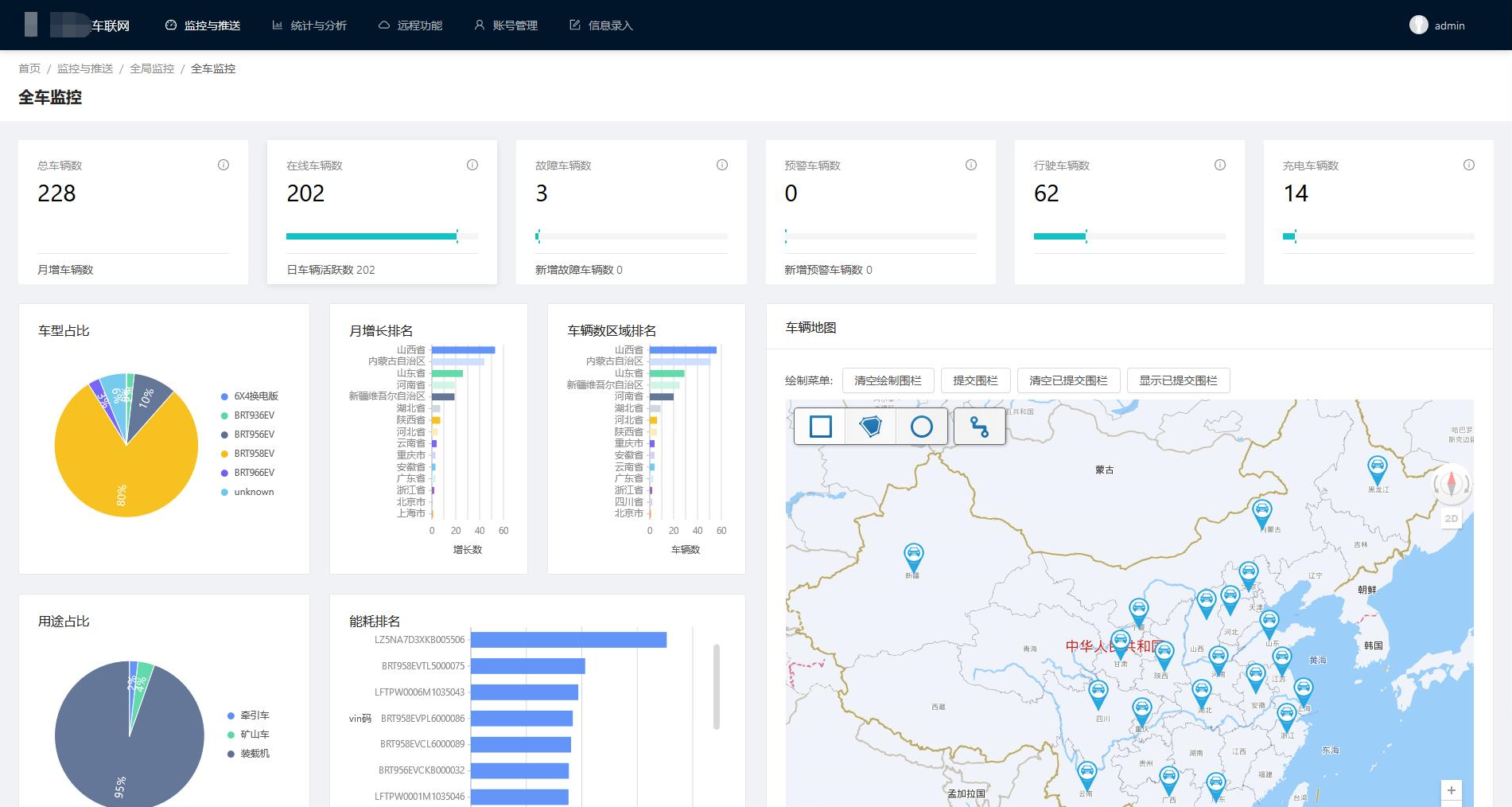Toggle 6X4换电版 legend in 车型占比

[250, 396]
